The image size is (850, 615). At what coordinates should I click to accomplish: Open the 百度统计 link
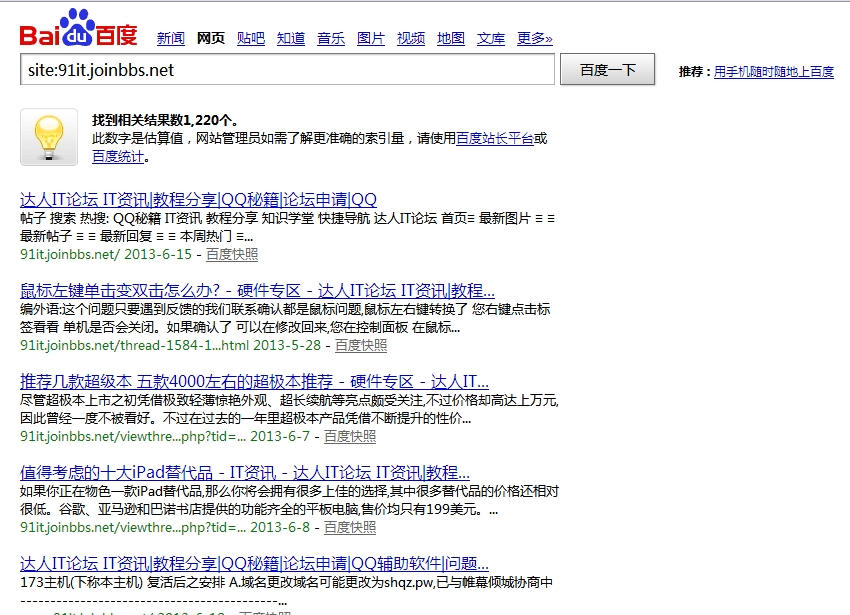point(118,157)
